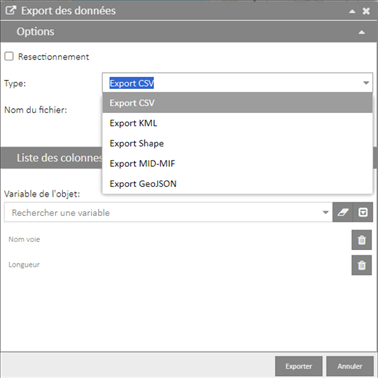Click the Type combo box dropdown arrow
This screenshot has width=378, height=378.
pyautogui.click(x=366, y=83)
